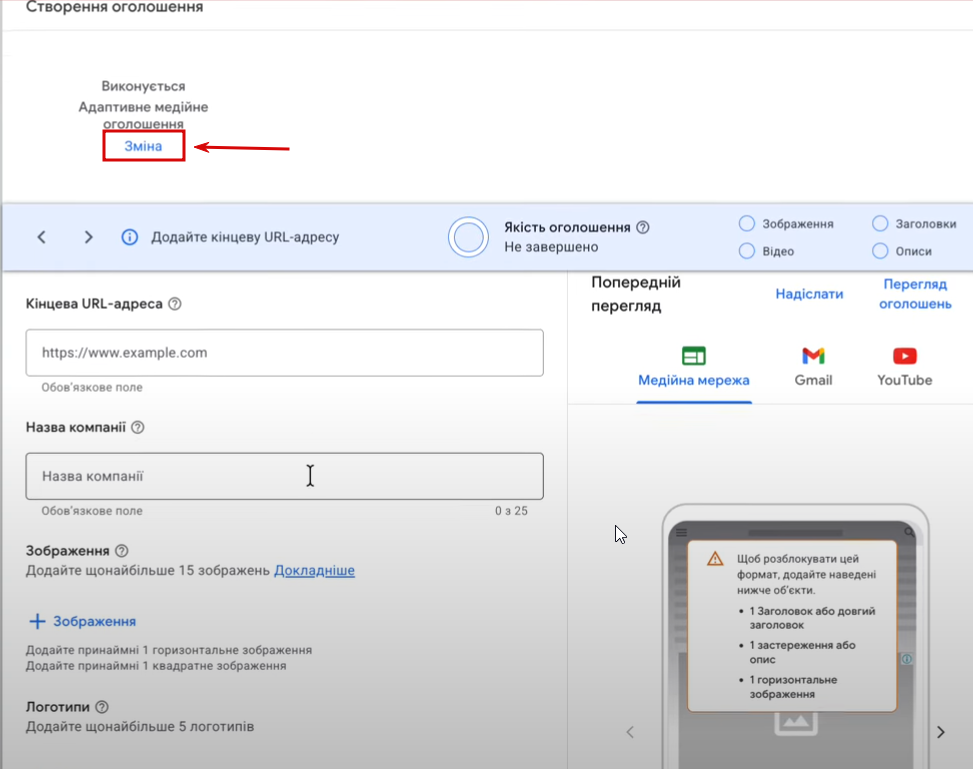Go to previous suggestion with left chevron
The image size is (973, 769).
pyautogui.click(x=42, y=237)
